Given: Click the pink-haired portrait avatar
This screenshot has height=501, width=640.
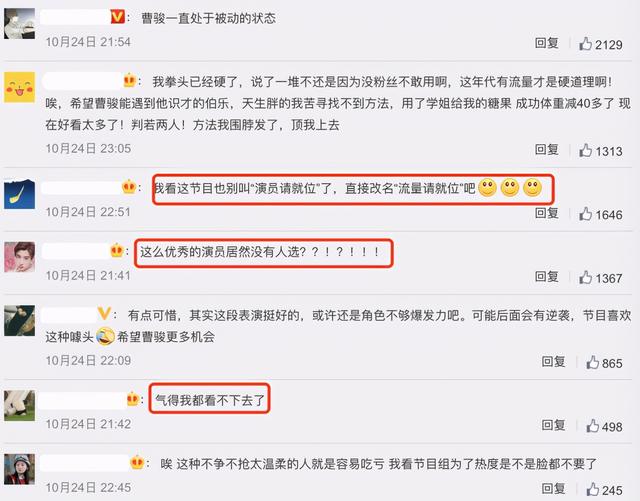Looking at the screenshot, I should 20,257.
